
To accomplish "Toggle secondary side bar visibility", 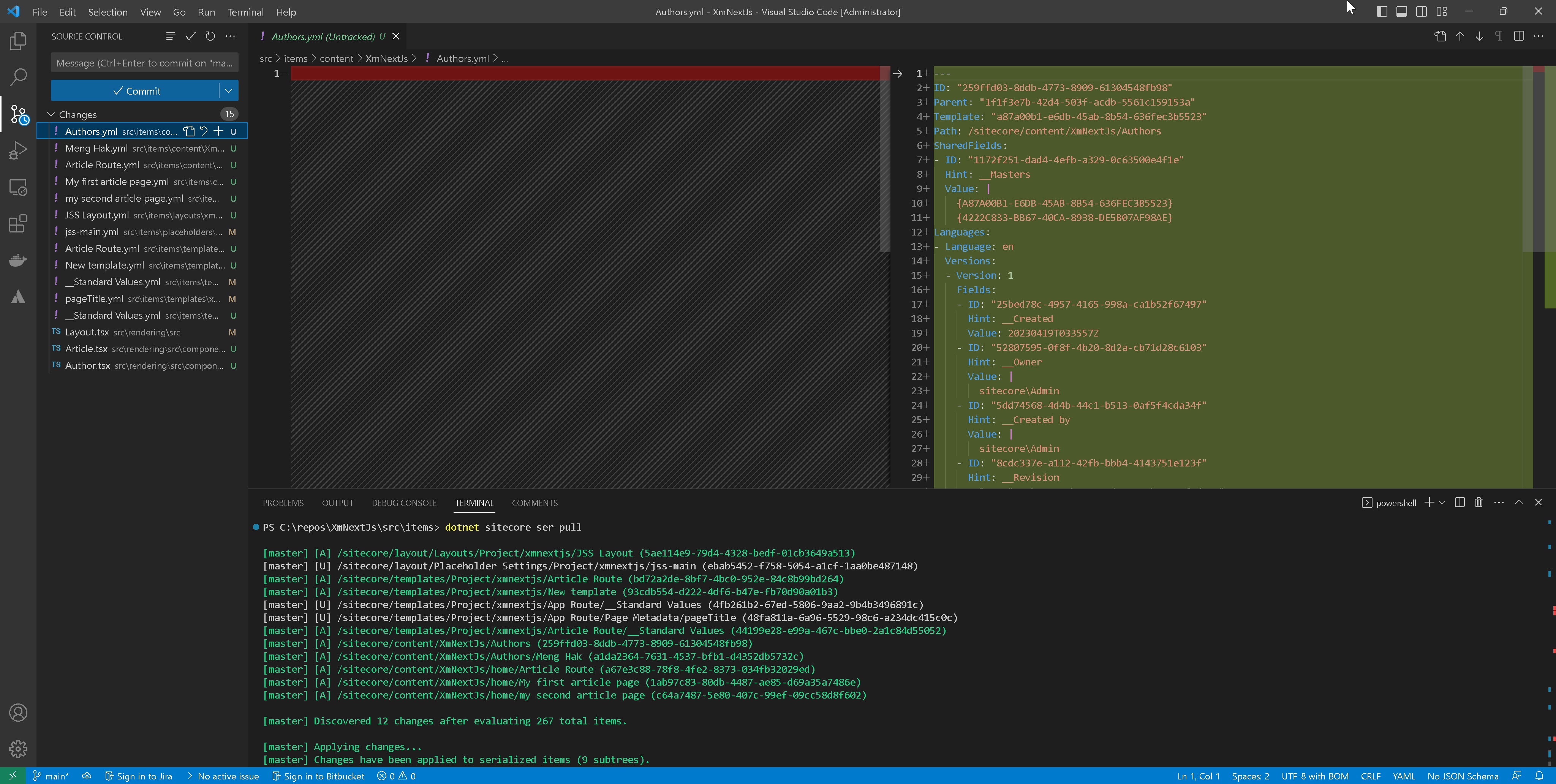I will [x=1421, y=11].
